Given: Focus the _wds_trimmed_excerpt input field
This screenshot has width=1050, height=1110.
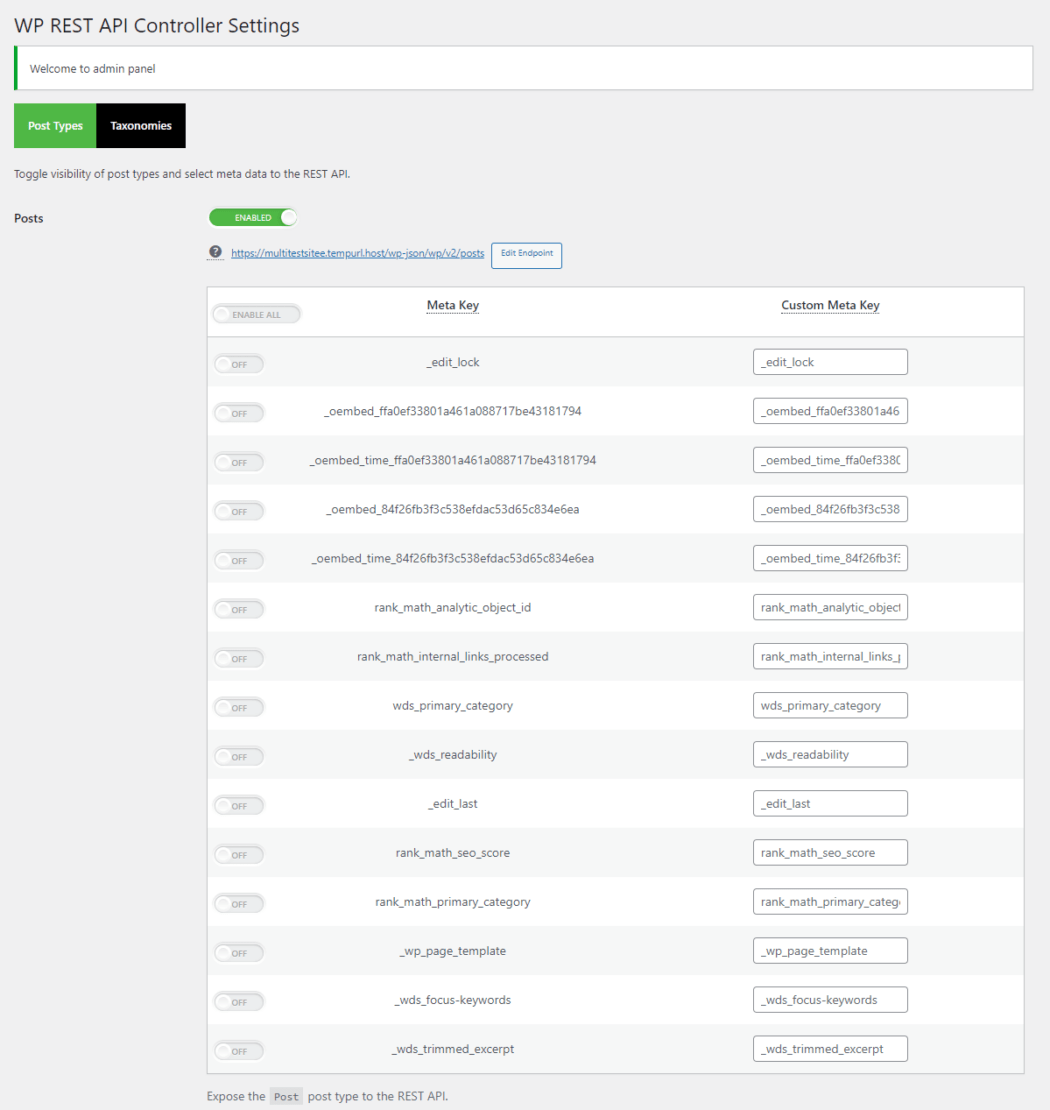Looking at the screenshot, I should (x=831, y=1049).
